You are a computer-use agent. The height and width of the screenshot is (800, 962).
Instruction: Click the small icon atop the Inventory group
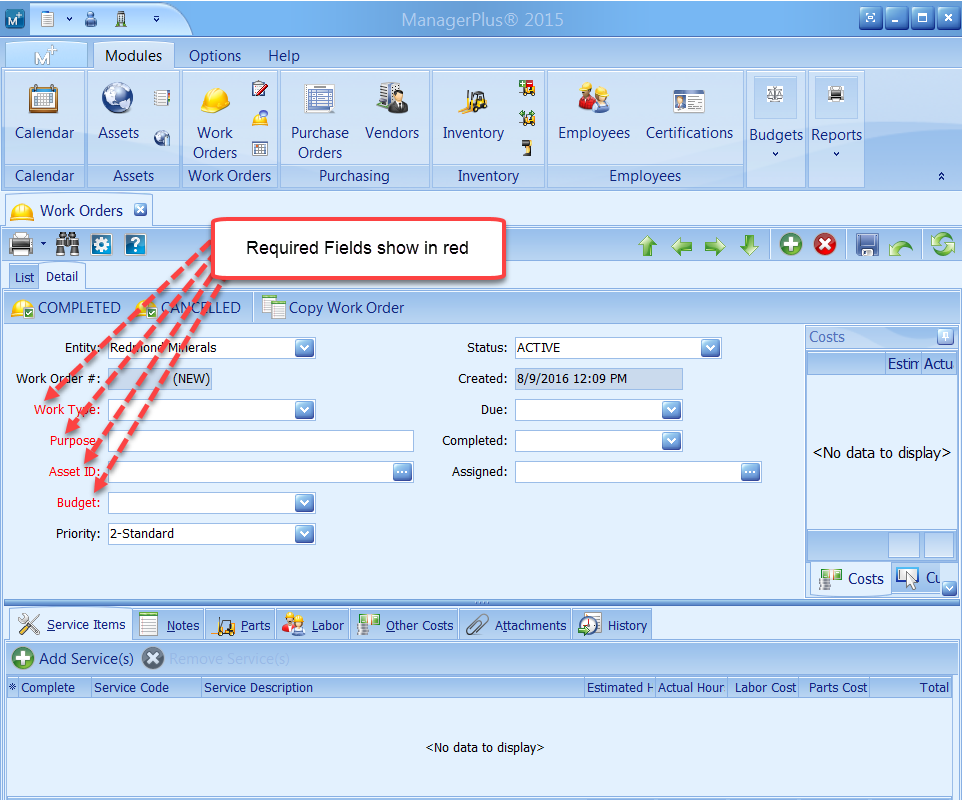tap(526, 88)
